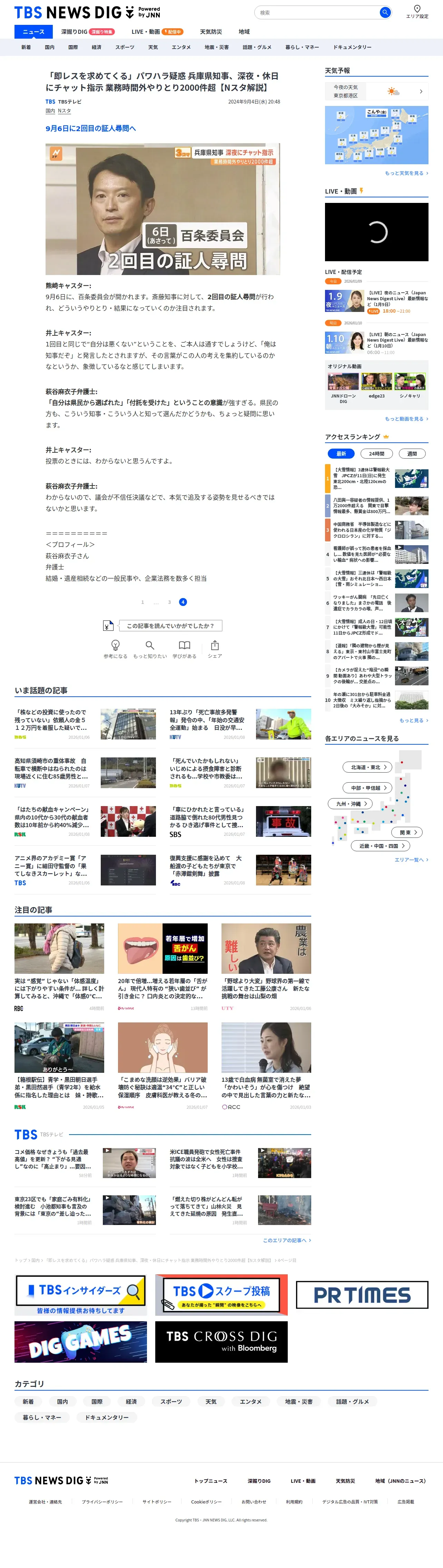The width and height of the screenshot is (443, 1568).
Task: Open 地震・災害 in the top category bar
Action: click(217, 47)
